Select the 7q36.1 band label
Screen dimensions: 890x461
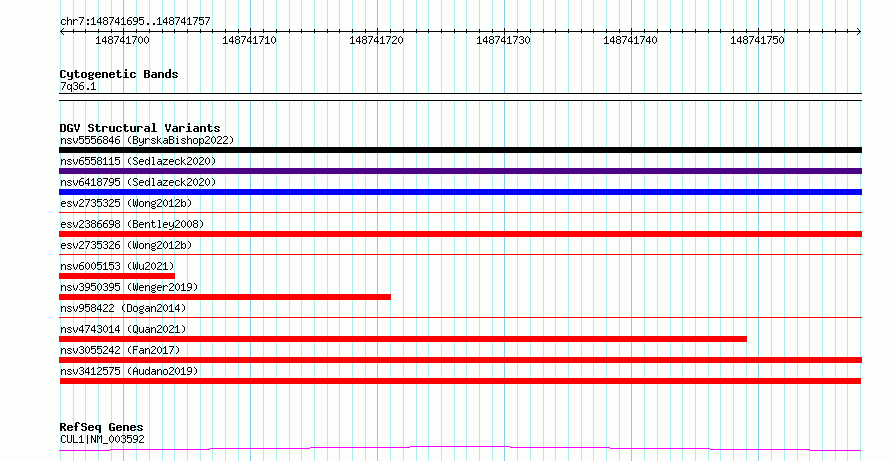(78, 86)
